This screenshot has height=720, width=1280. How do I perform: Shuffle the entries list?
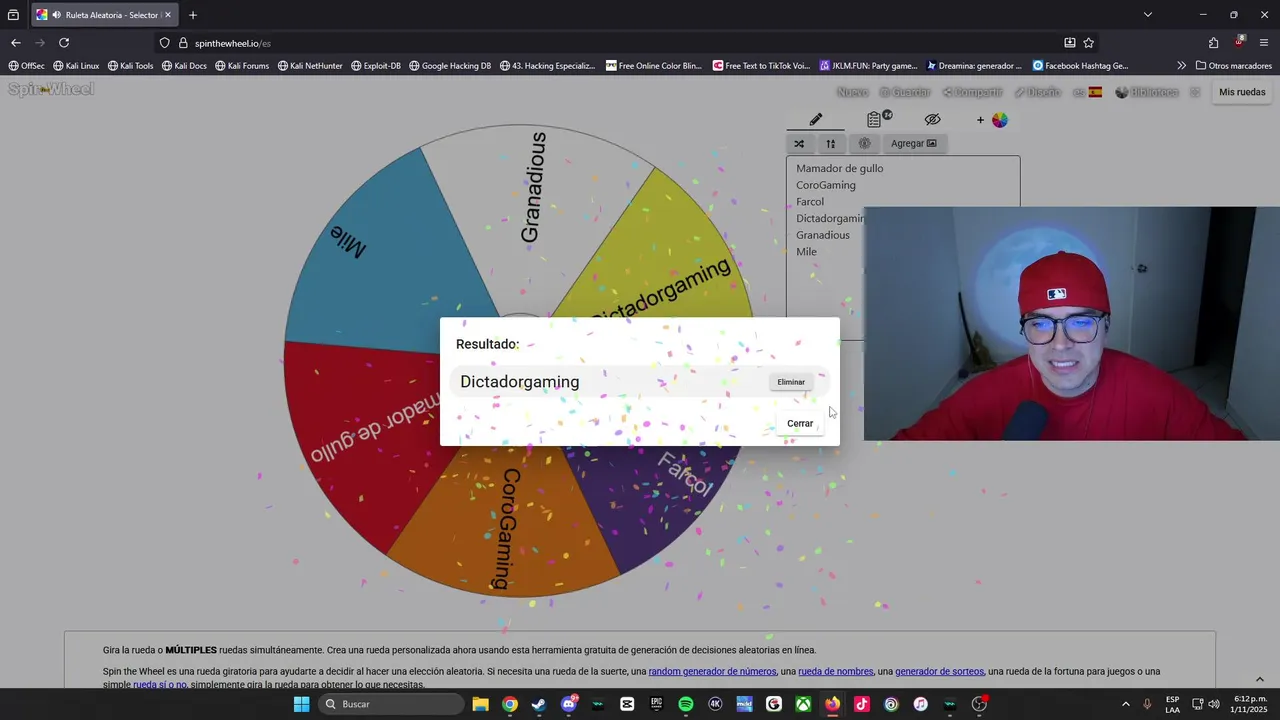799,143
